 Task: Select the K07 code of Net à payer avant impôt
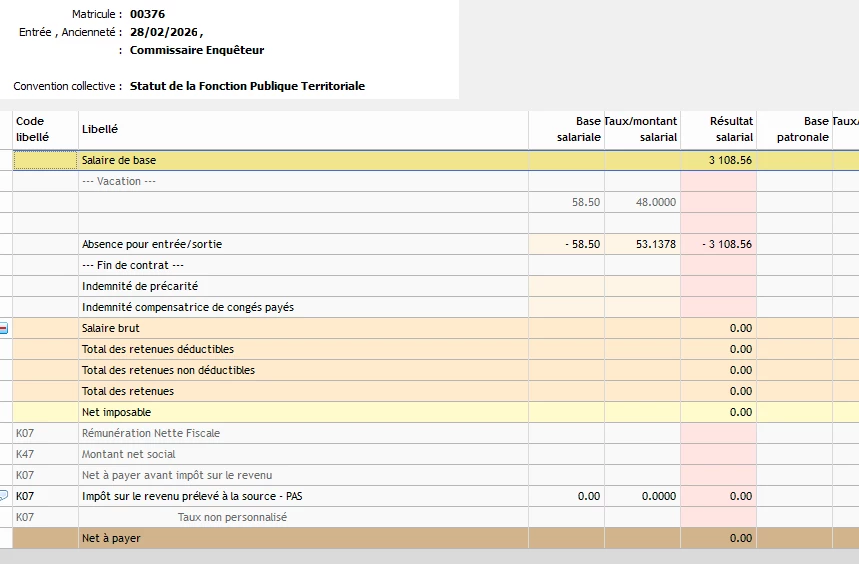pyautogui.click(x=25, y=475)
